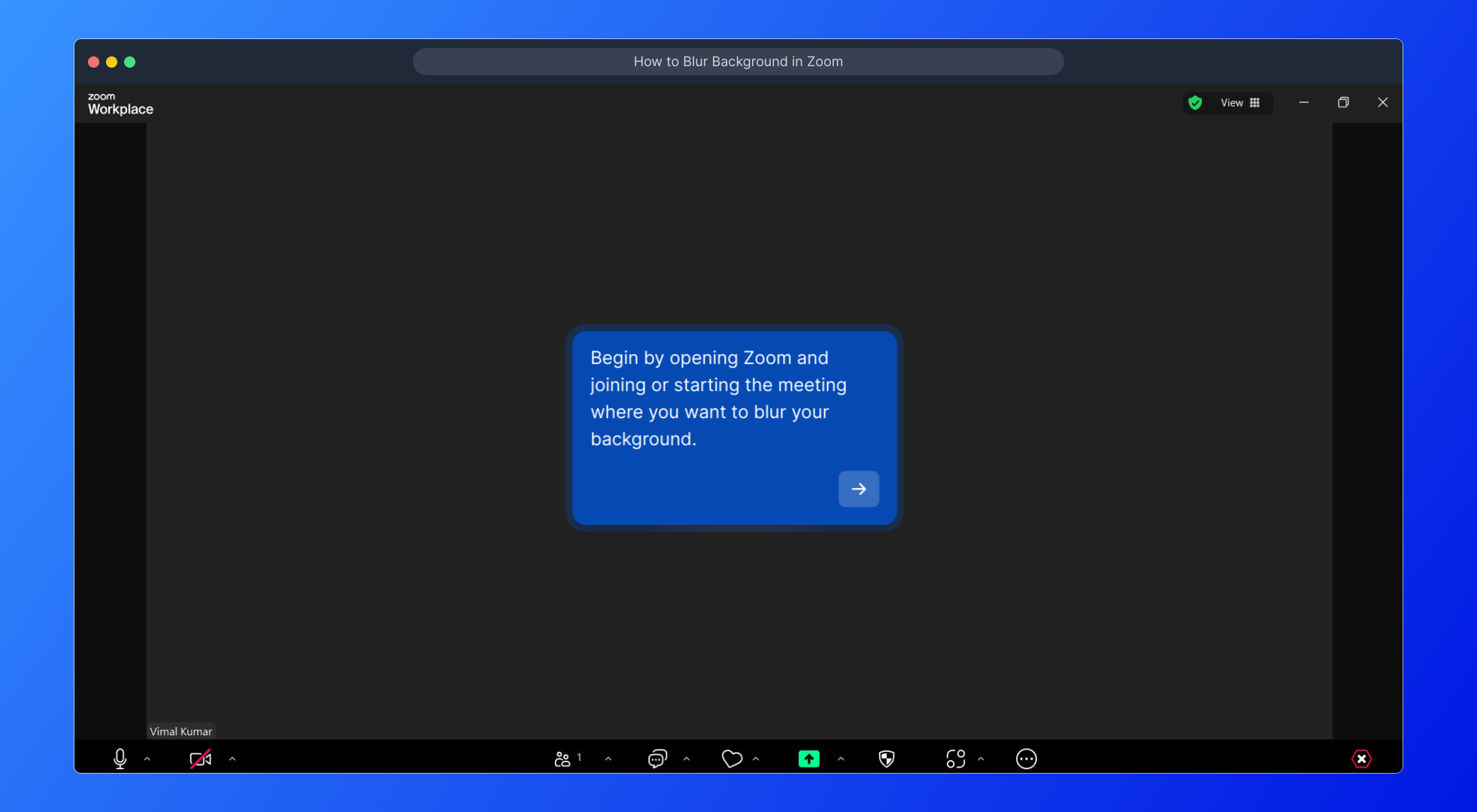
Task: Open the participants panel
Action: [563, 759]
